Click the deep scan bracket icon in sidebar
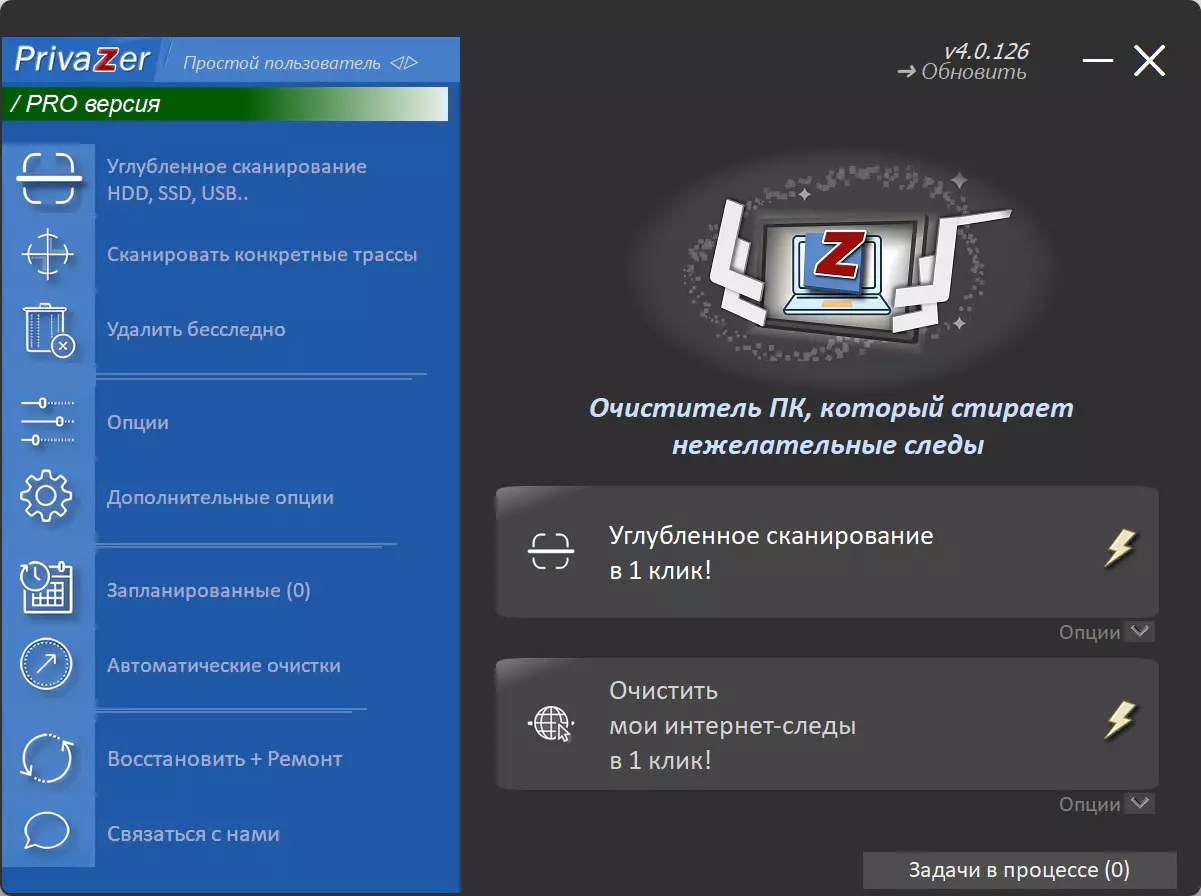The width and height of the screenshot is (1201, 896). [x=47, y=179]
